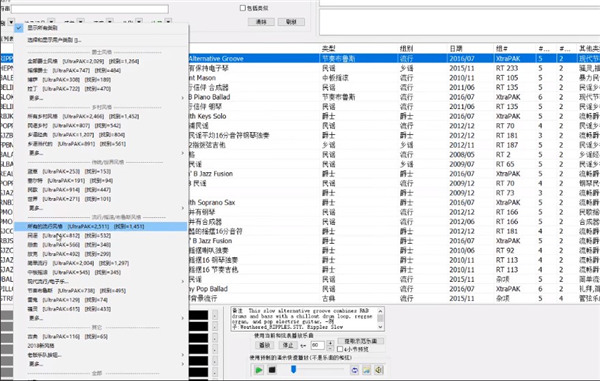Select menu entry with UltraPAK=615
This screenshot has height=381, width=600.
[x=101, y=309]
